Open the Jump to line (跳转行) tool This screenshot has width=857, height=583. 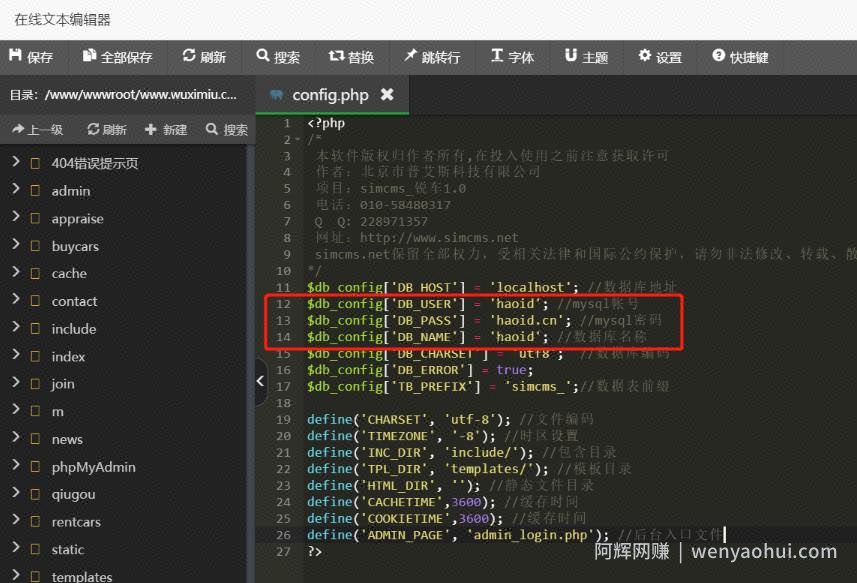coord(432,57)
